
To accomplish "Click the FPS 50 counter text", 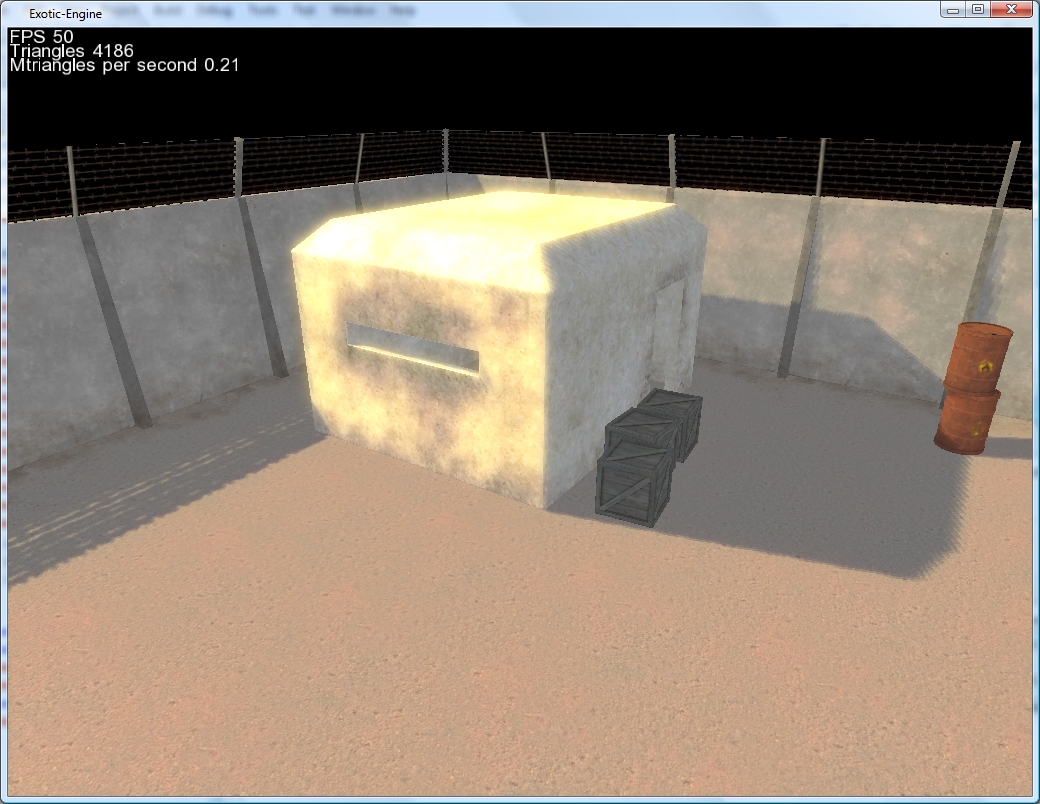I will tap(40, 37).
